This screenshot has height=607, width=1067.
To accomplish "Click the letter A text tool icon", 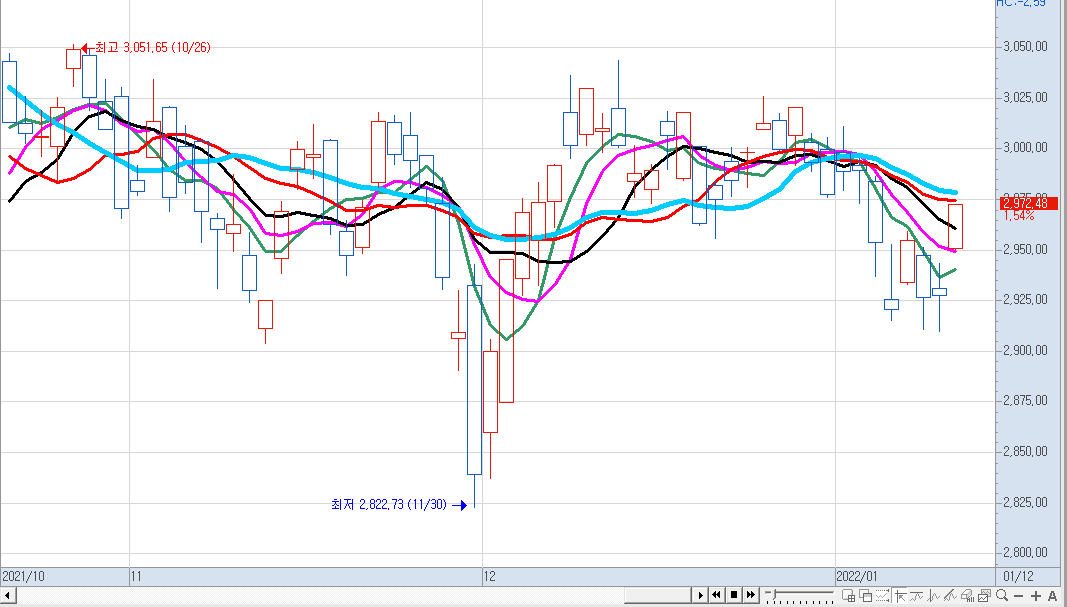I will 1052,597.
